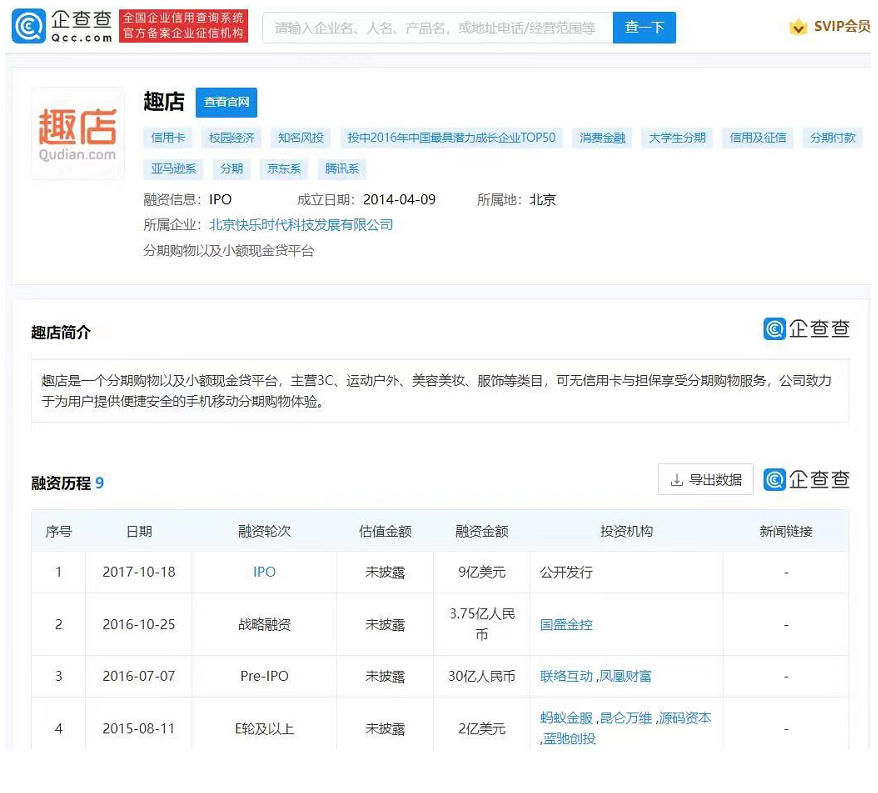The image size is (878, 793).
Task: Select the 战略融资 round cell
Action: pyautogui.click(x=264, y=624)
